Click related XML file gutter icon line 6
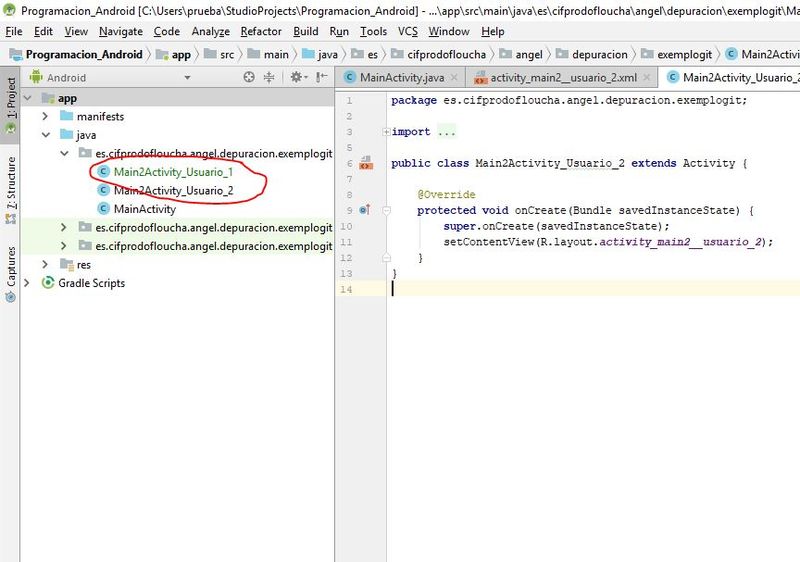The width and height of the screenshot is (800, 562). point(366,163)
